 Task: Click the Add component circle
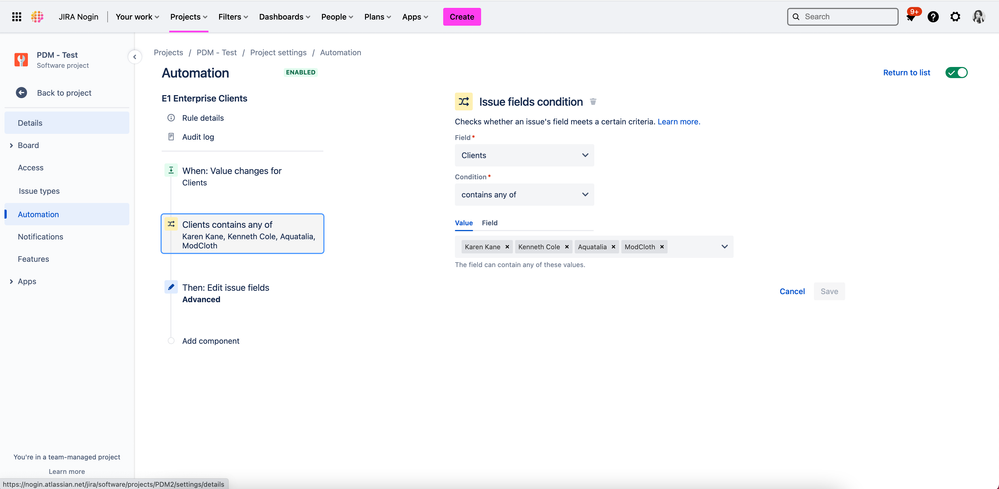click(171, 341)
